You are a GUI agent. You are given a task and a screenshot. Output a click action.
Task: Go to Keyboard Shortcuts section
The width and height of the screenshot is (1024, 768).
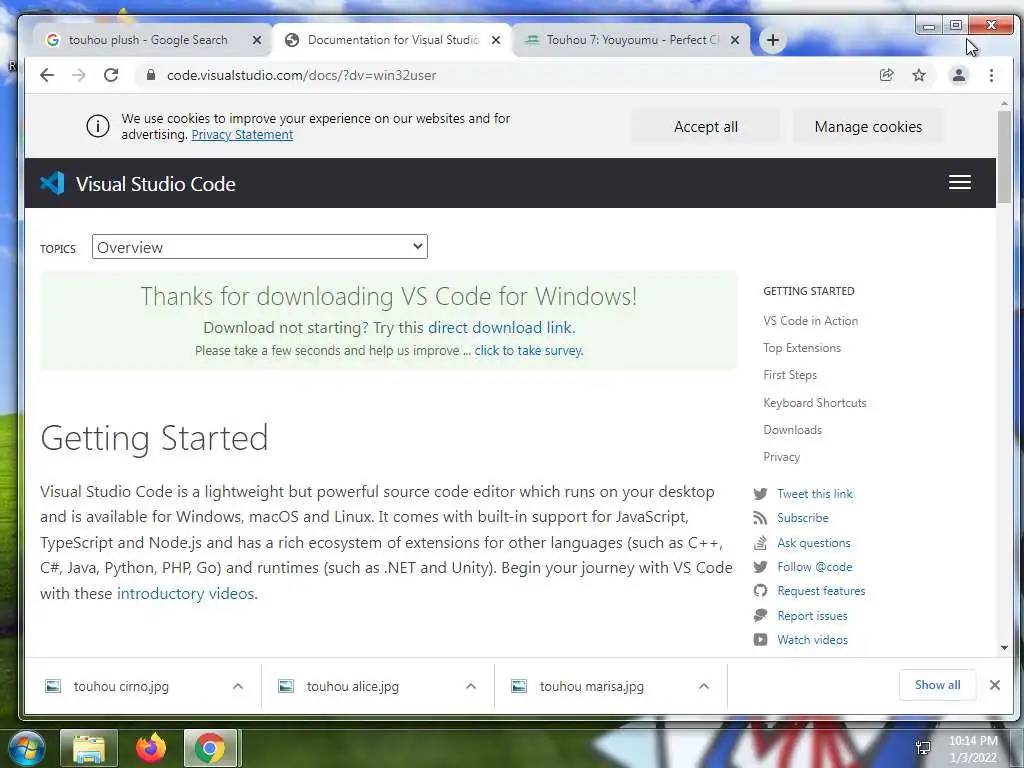coord(815,403)
